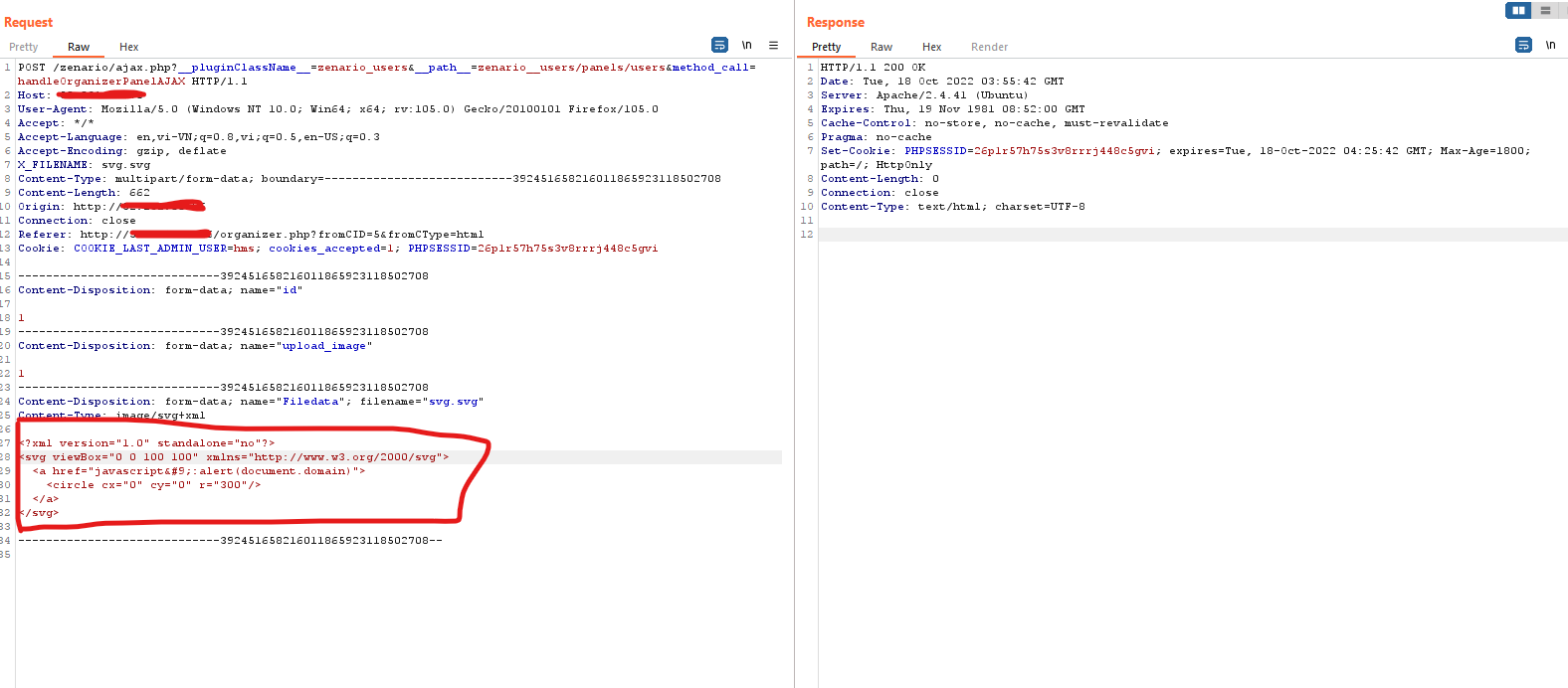Toggle word wrap in the Request panel
1568x688 pixels.
pos(719,45)
